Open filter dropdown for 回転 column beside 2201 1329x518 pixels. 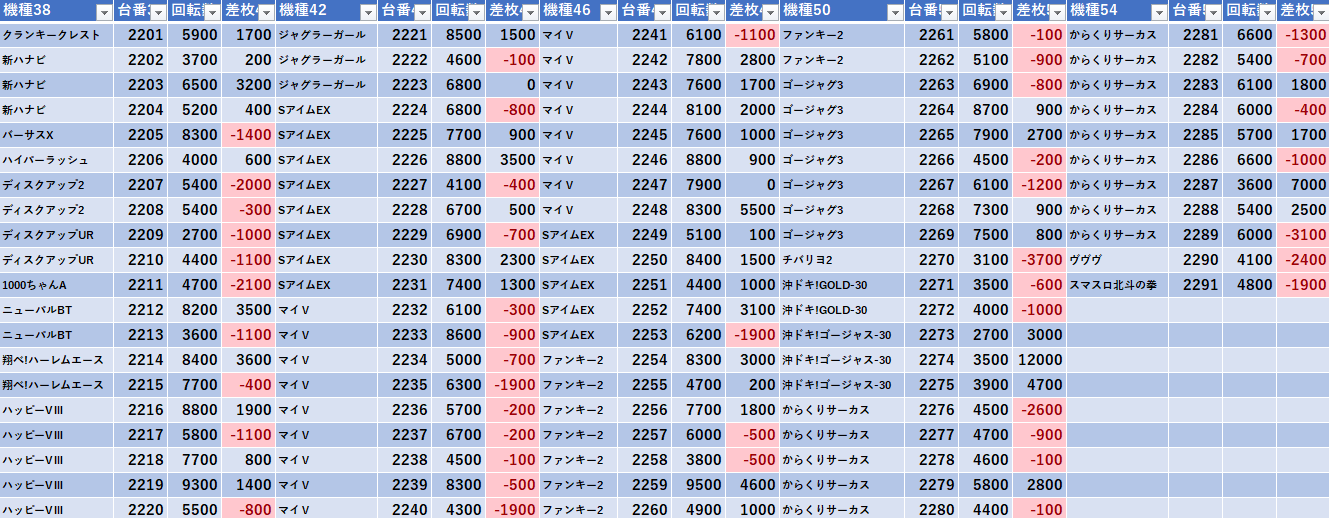point(211,12)
